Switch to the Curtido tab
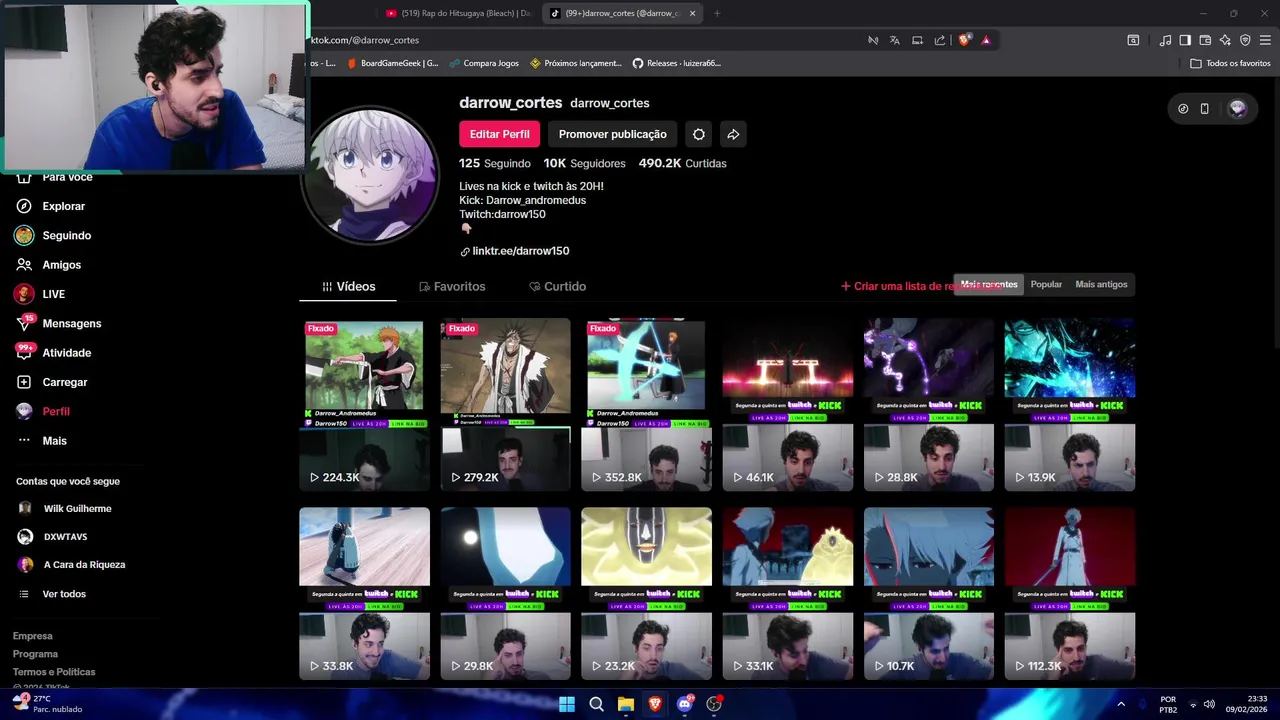The width and height of the screenshot is (1280, 720). click(x=558, y=287)
